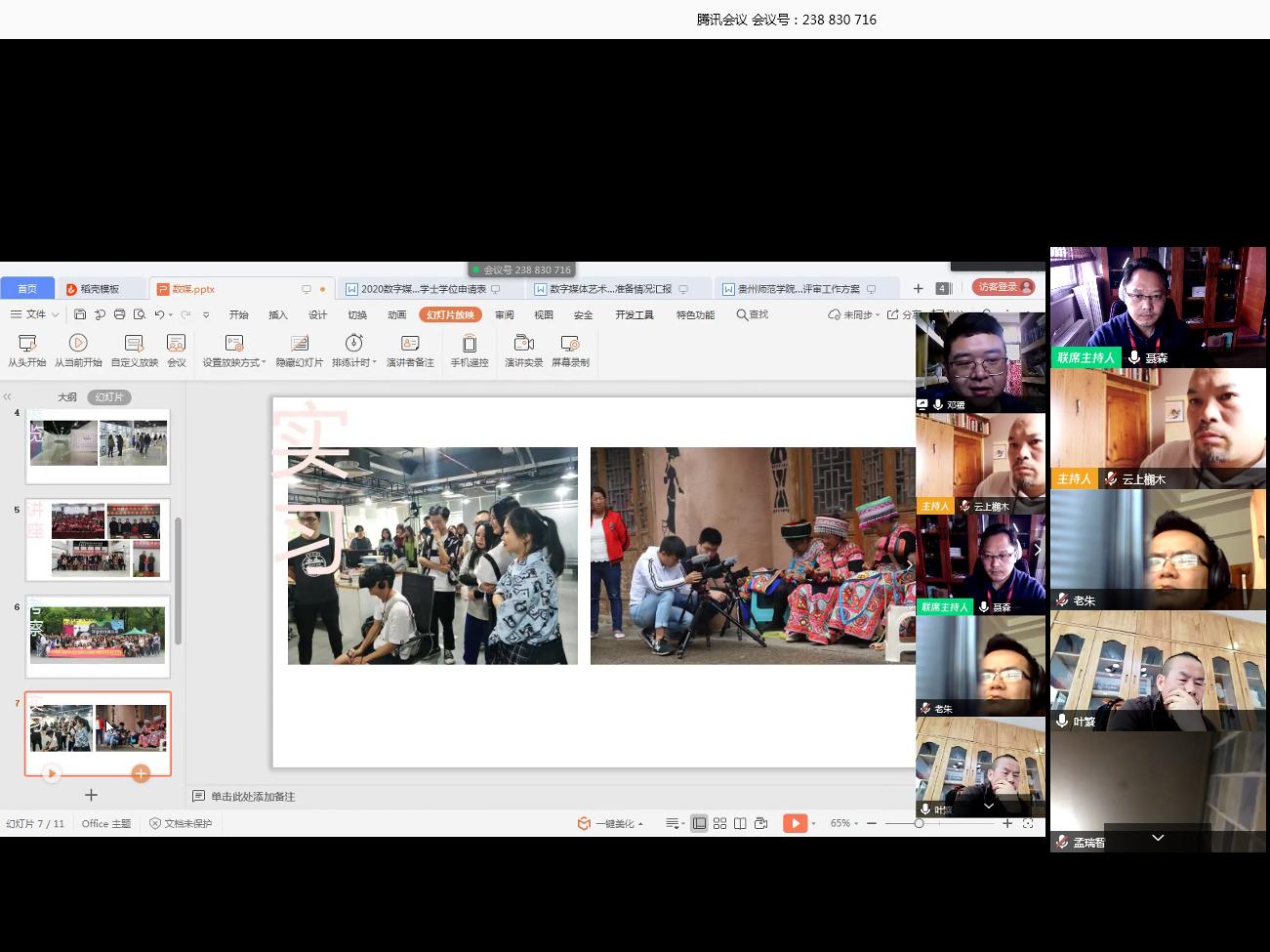
Task: Fit slide to window icon
Action: (1028, 823)
